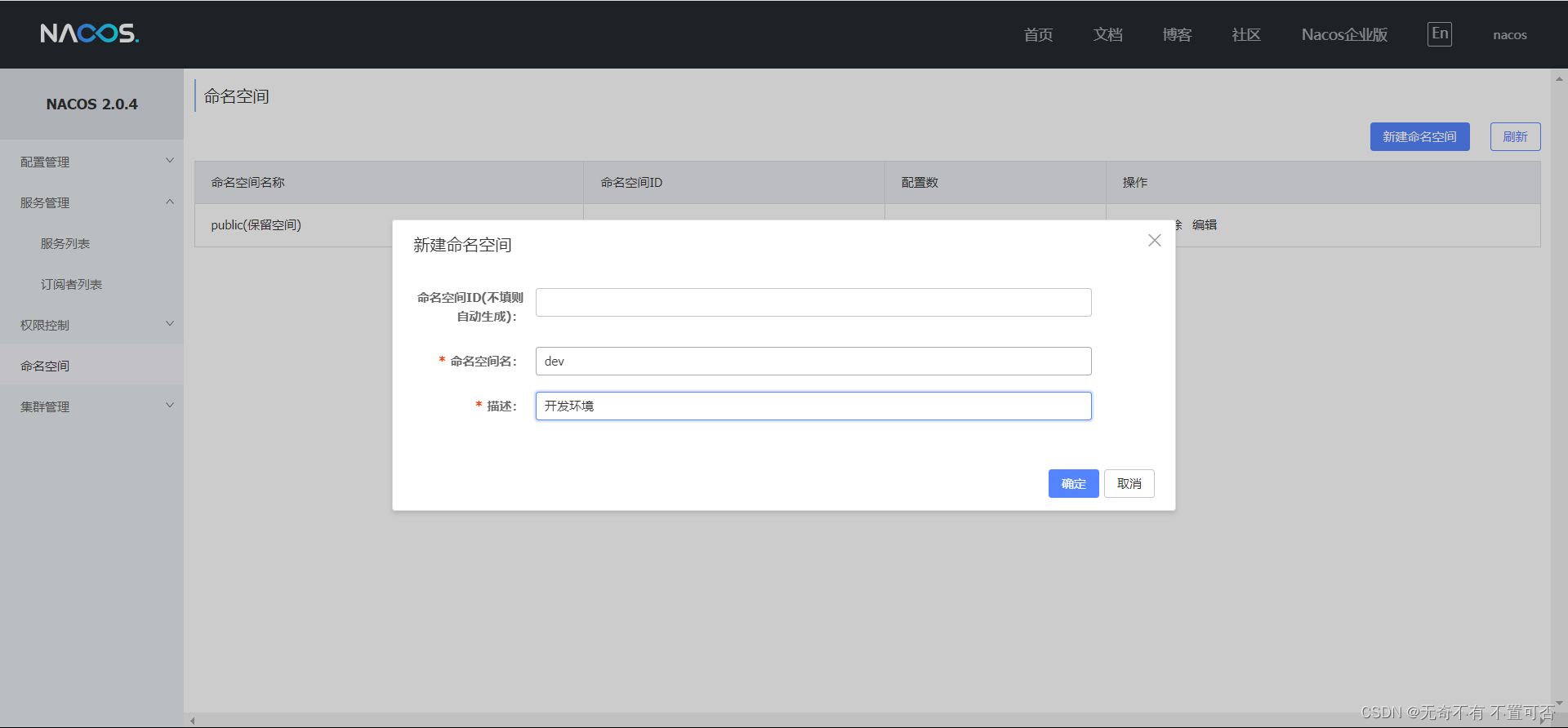The height and width of the screenshot is (728, 1568).
Task: Collapse the 服务管理 menu chevron
Action: tap(170, 202)
